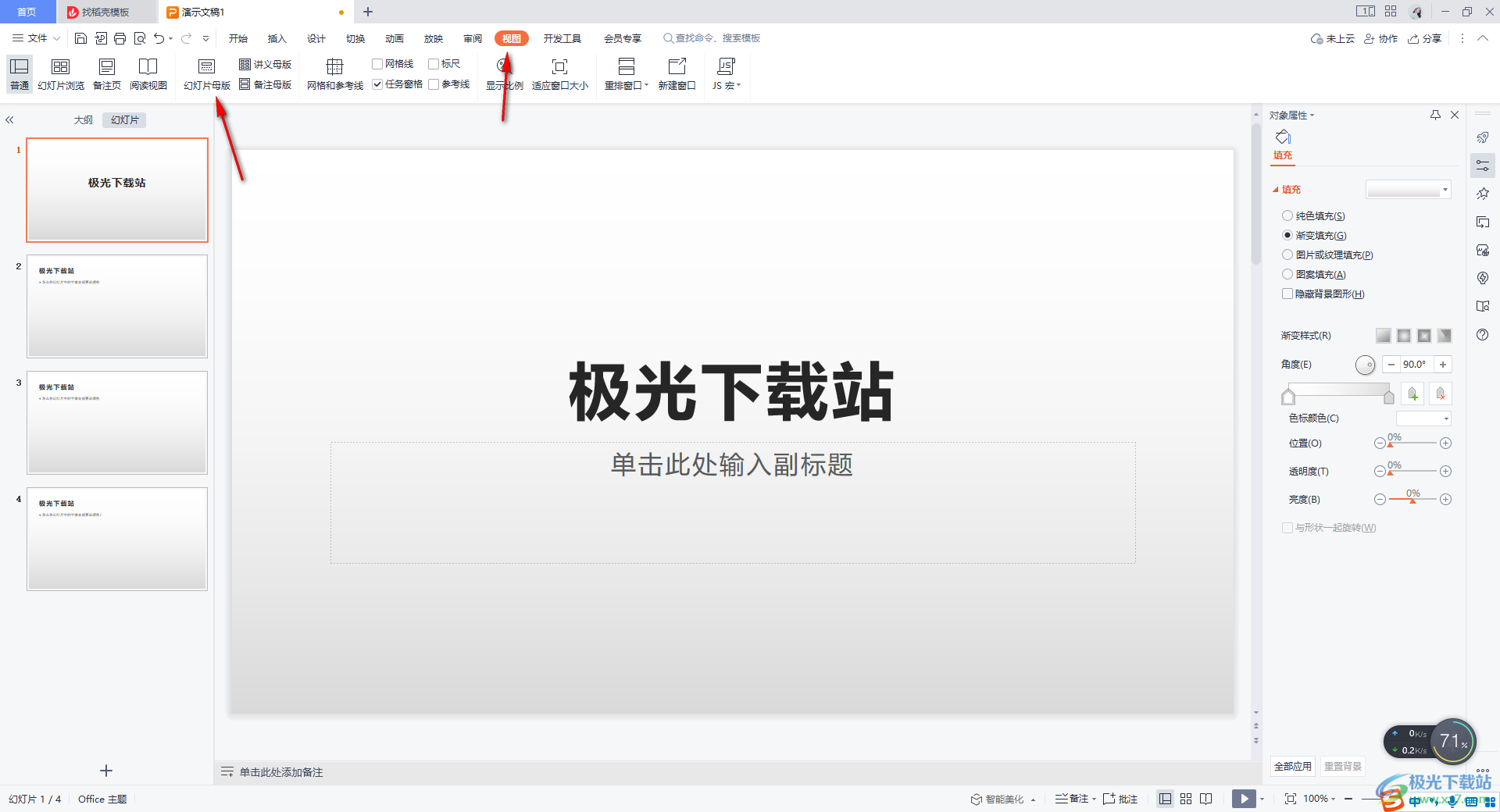
Task: Start slideshow with status bar play button
Action: (x=1244, y=799)
